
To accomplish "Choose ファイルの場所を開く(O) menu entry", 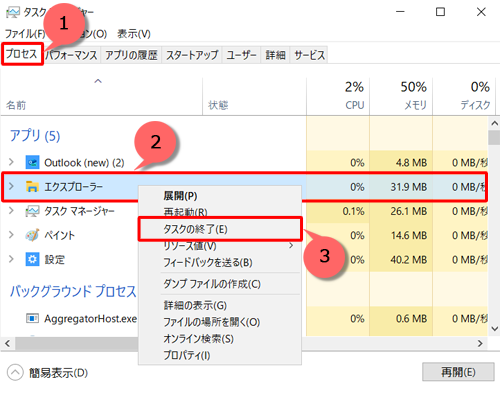I will [220, 322].
